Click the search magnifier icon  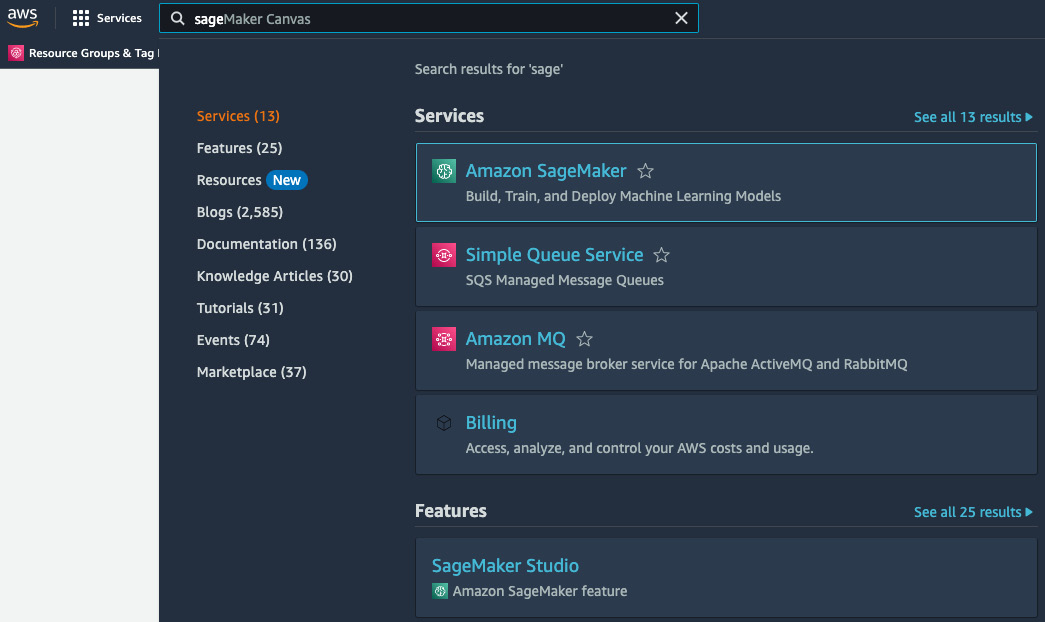click(x=177, y=19)
